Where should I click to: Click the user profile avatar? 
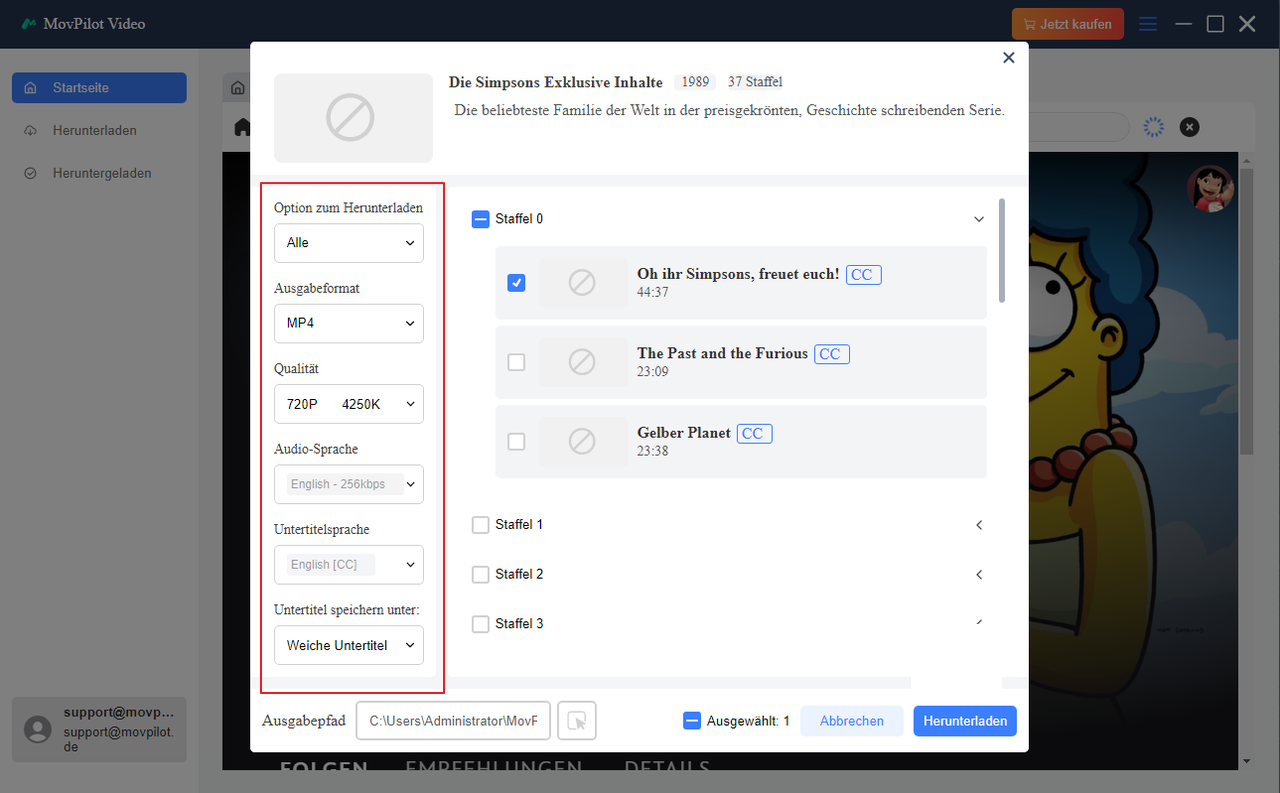pyautogui.click(x=1209, y=187)
